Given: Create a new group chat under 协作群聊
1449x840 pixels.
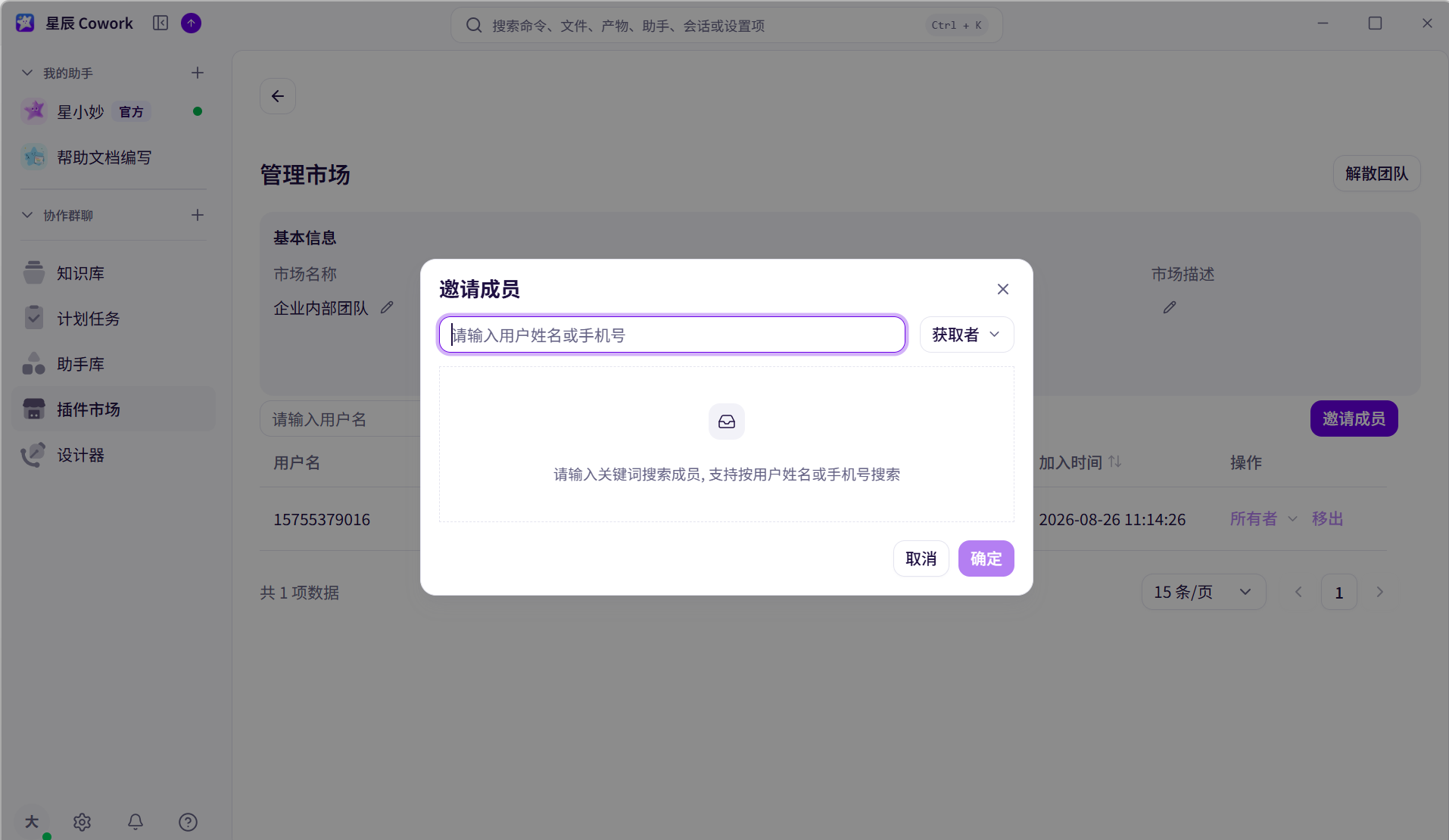Looking at the screenshot, I should 198,215.
